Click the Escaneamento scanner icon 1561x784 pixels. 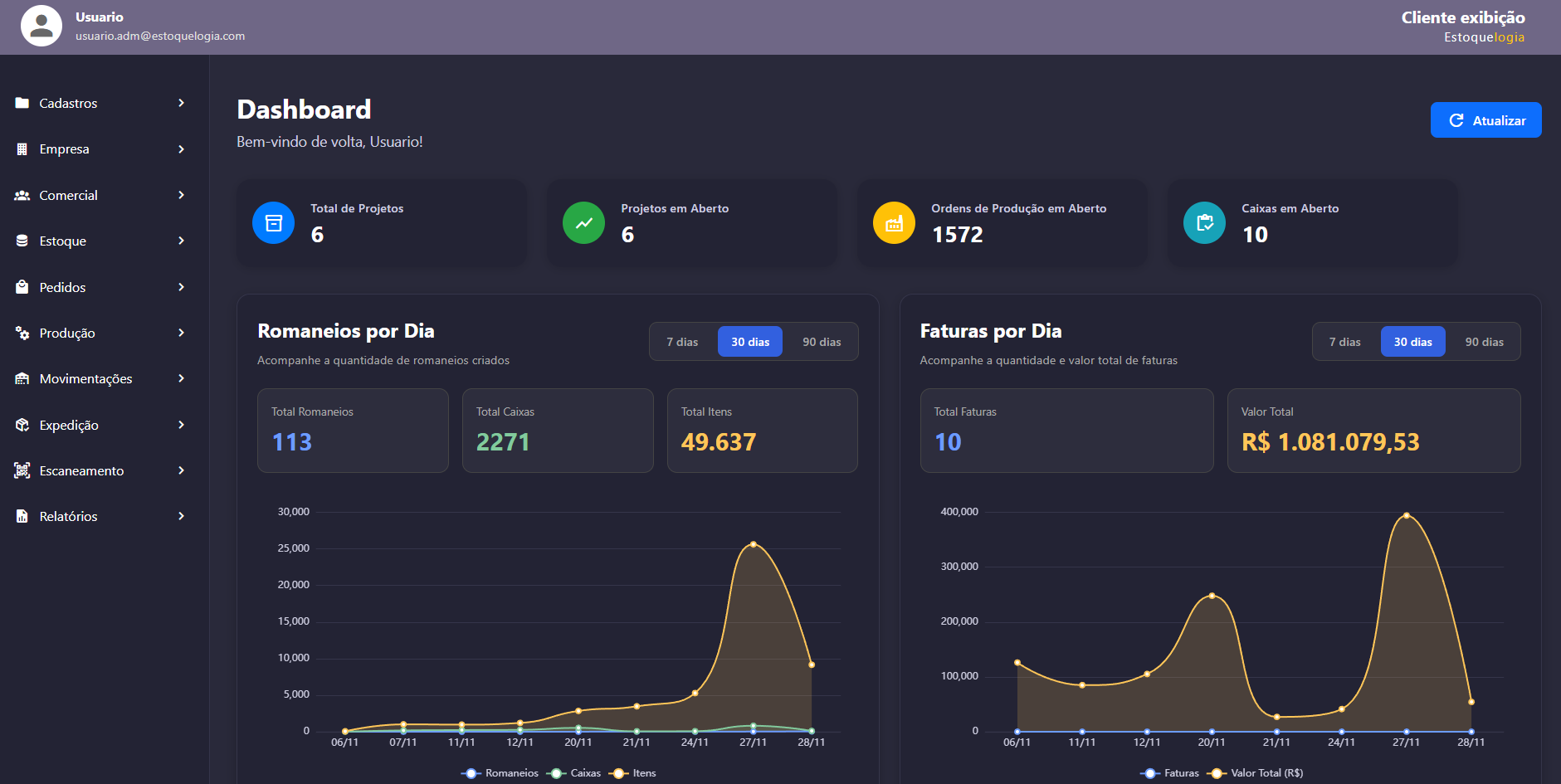click(22, 470)
